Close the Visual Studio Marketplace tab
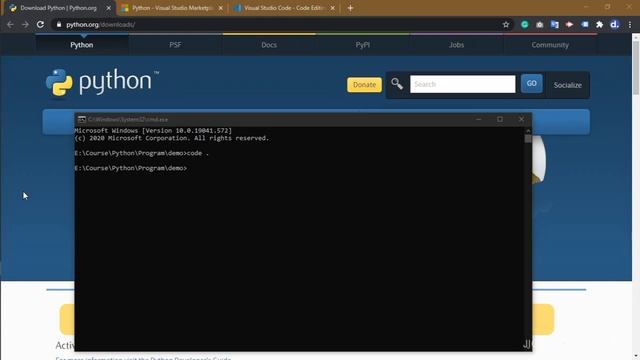The image size is (640, 360). [221, 8]
